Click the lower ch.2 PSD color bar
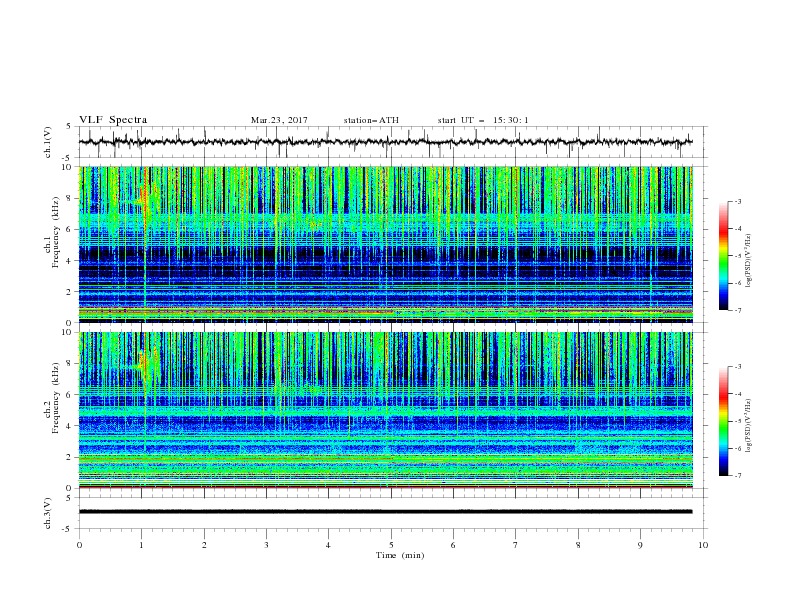The height and width of the screenshot is (612, 792). point(723,421)
